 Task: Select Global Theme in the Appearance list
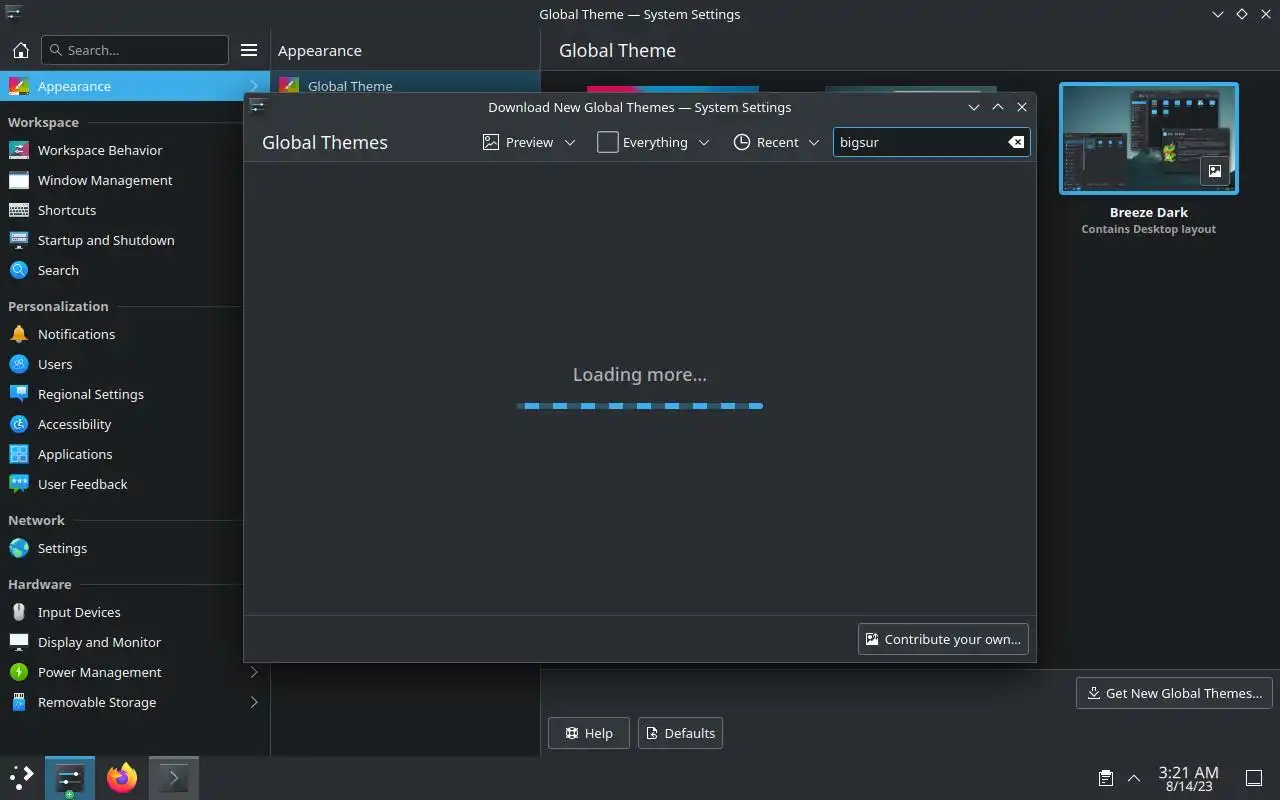click(405, 86)
